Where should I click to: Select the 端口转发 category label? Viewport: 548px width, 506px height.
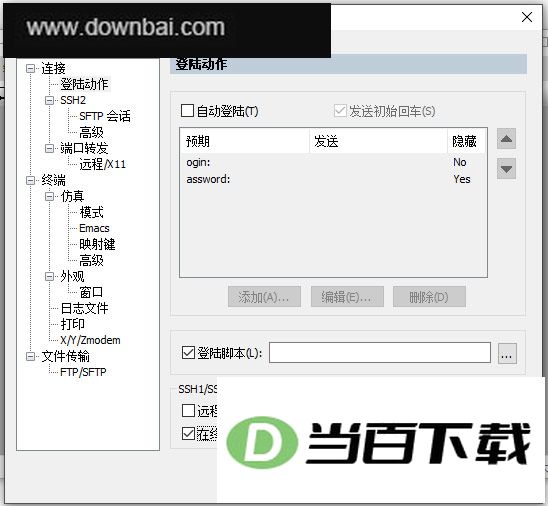(x=84, y=149)
